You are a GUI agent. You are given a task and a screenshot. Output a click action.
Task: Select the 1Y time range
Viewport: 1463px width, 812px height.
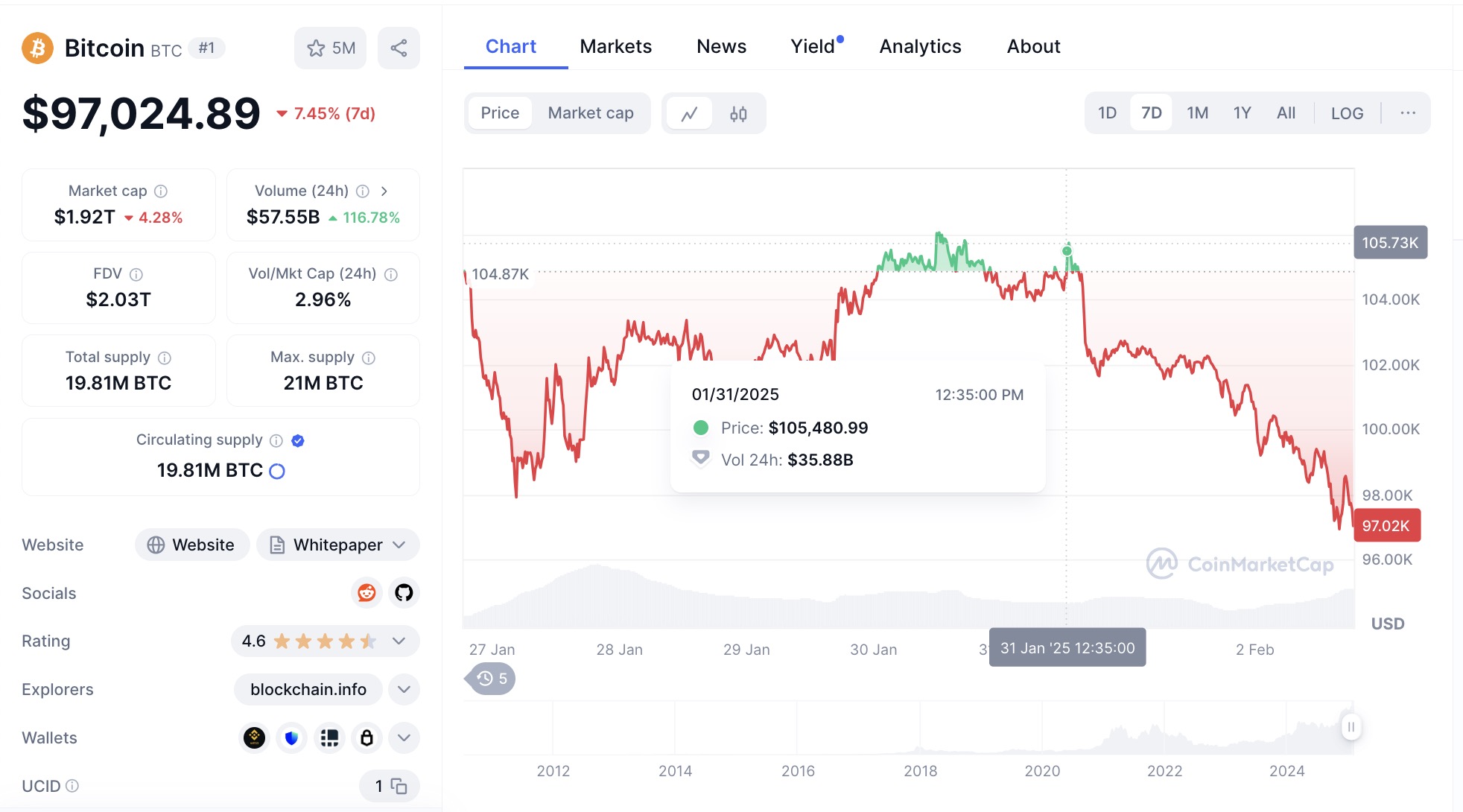1242,113
